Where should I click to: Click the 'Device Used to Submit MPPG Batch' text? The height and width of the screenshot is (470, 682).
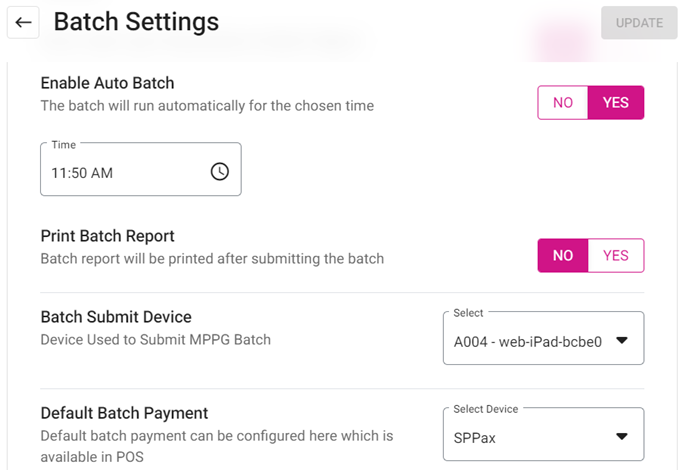pyautogui.click(x=155, y=340)
